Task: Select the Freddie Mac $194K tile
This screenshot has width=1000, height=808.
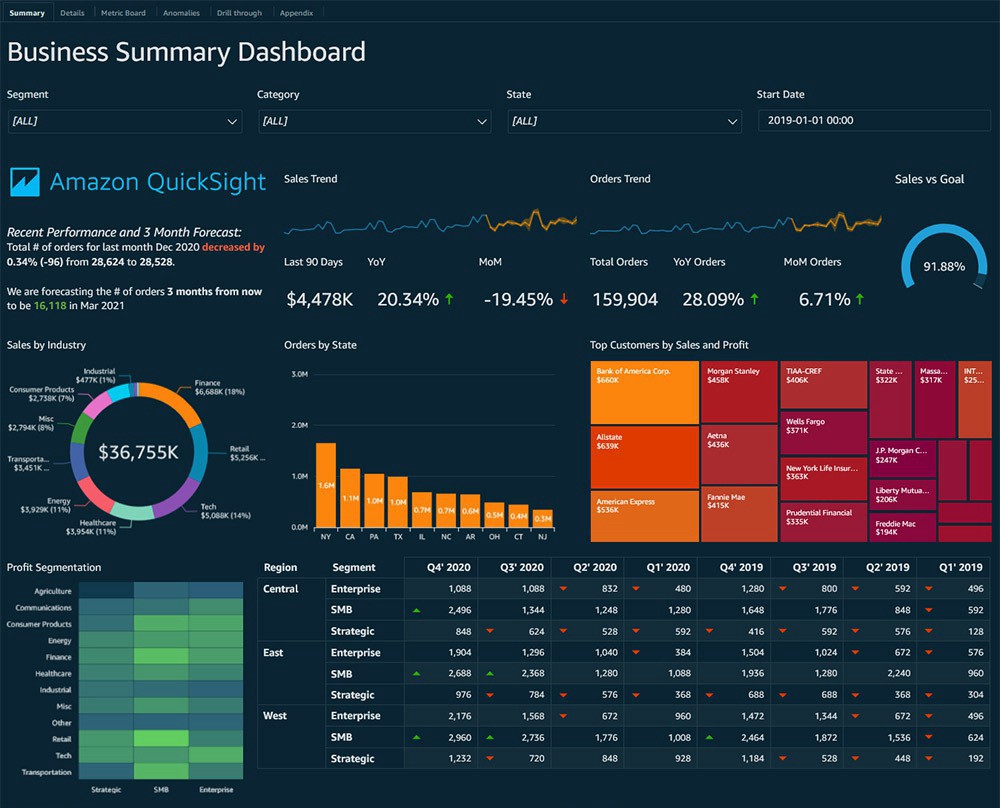Action: click(x=902, y=527)
